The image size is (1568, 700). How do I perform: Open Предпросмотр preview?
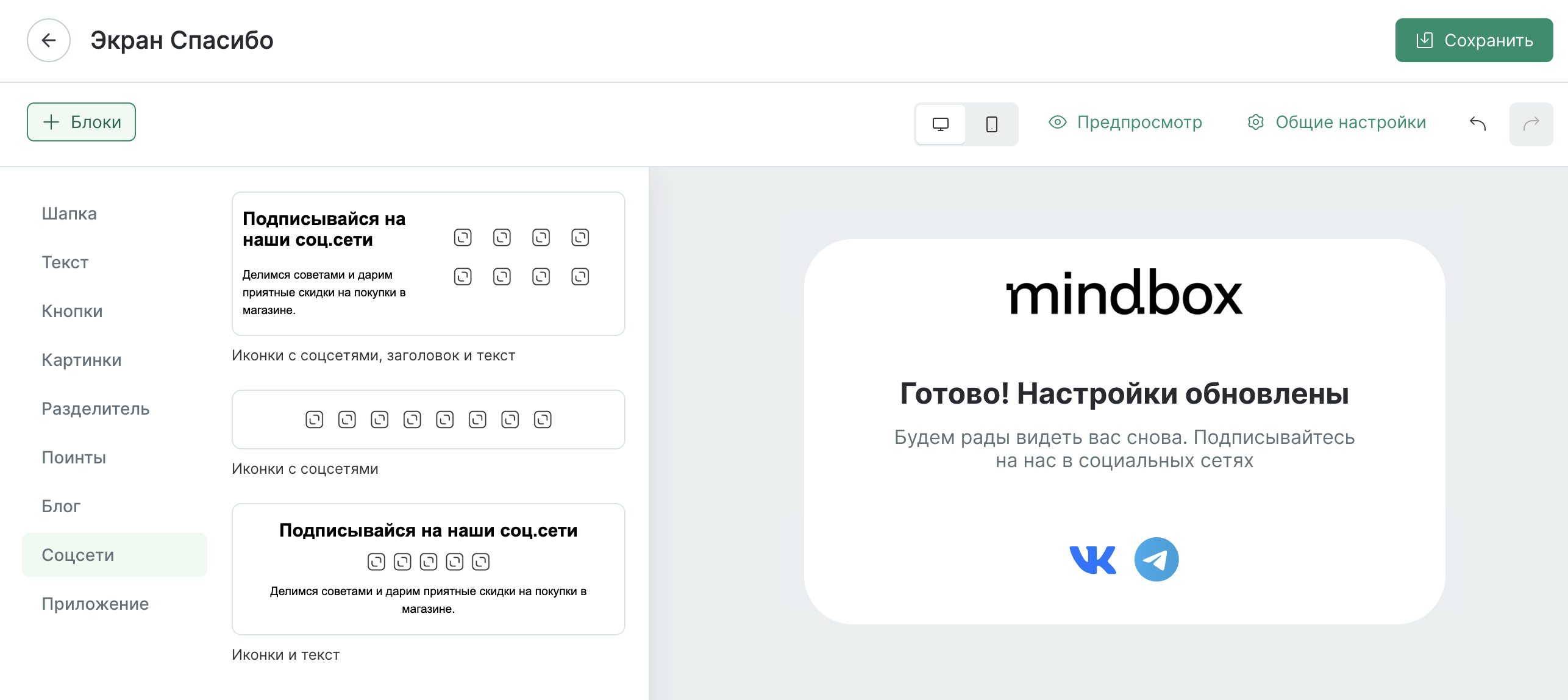click(x=1125, y=123)
